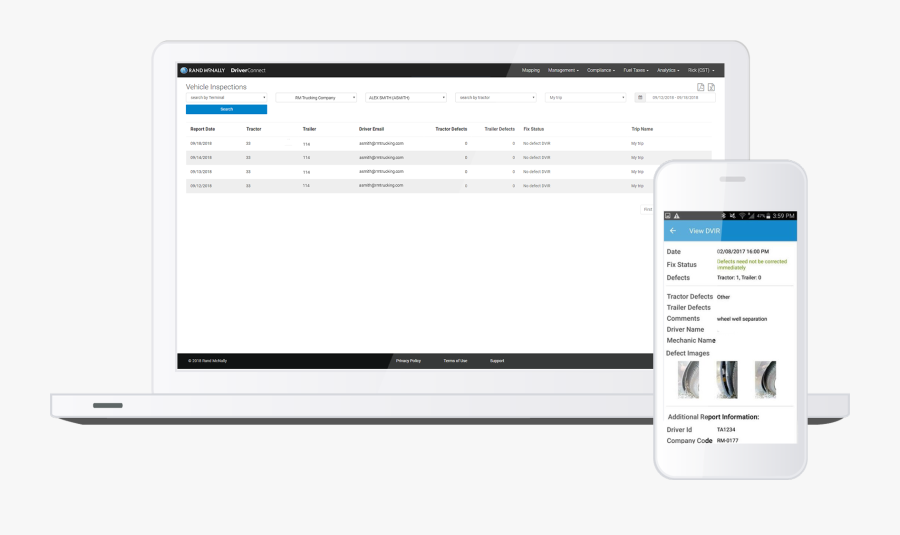Export inspections with the spreadsheet icon
The width and height of the screenshot is (900, 535).
[711, 88]
